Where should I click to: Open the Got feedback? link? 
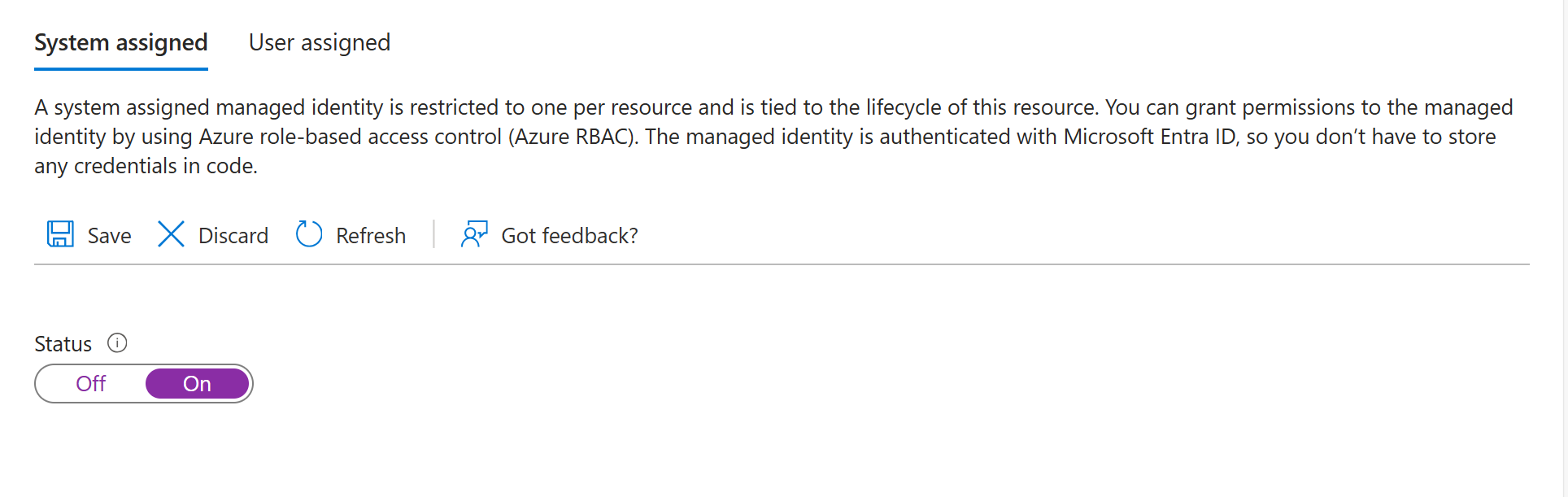569,236
